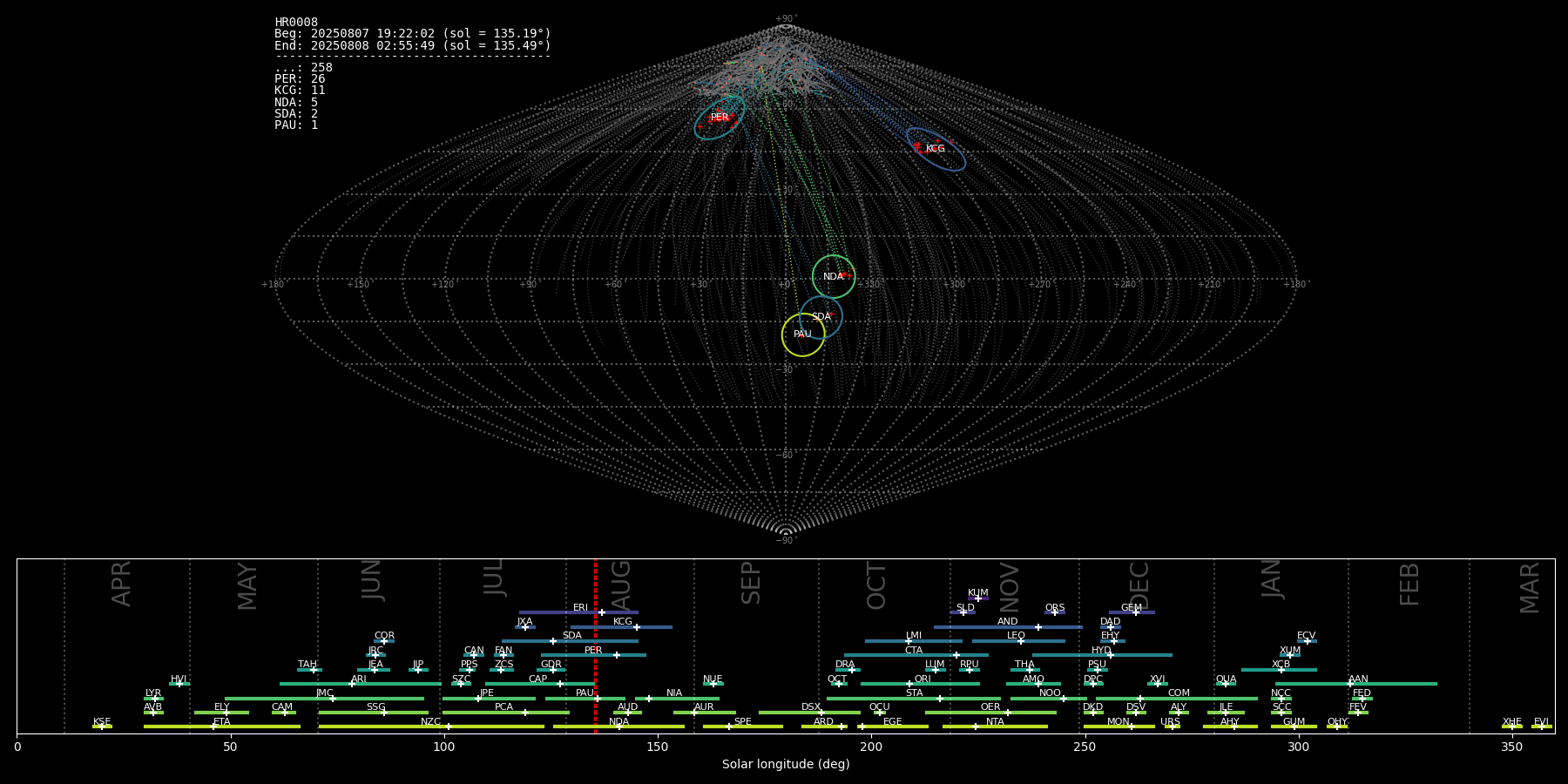Click the End timestamp line in the header
Image resolution: width=1568 pixels, height=784 pixels.
[413, 45]
